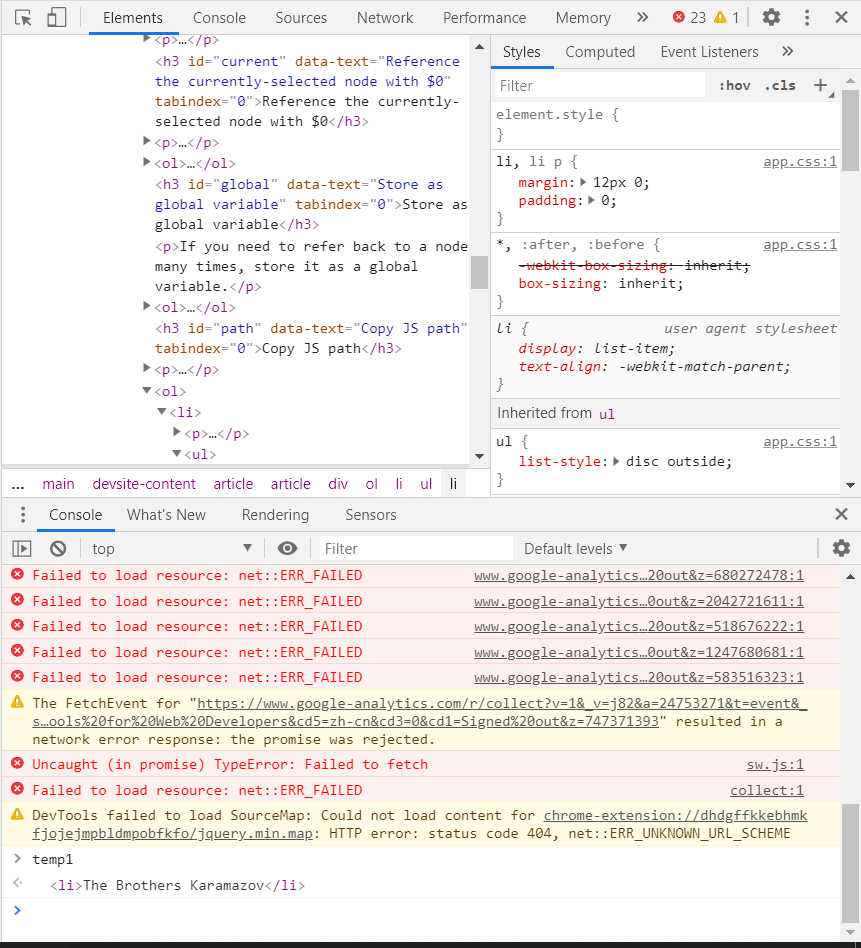Open the Sources tab
The width and height of the screenshot is (861, 948).
tap(301, 18)
